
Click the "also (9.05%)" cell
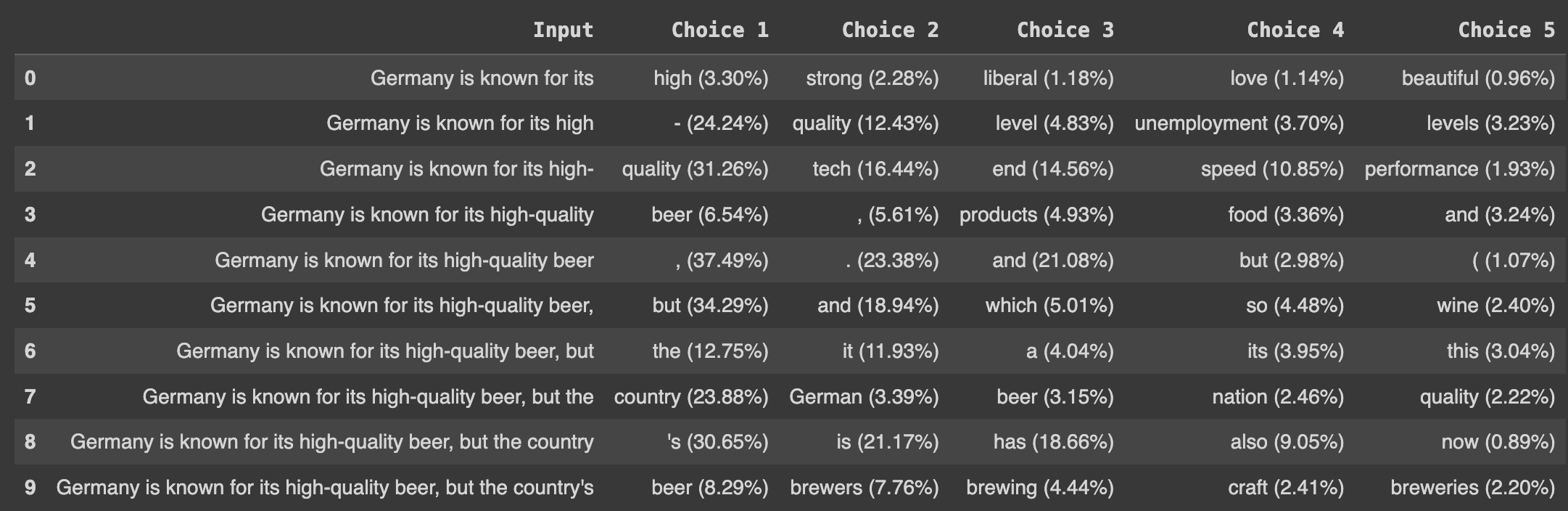point(1287,442)
